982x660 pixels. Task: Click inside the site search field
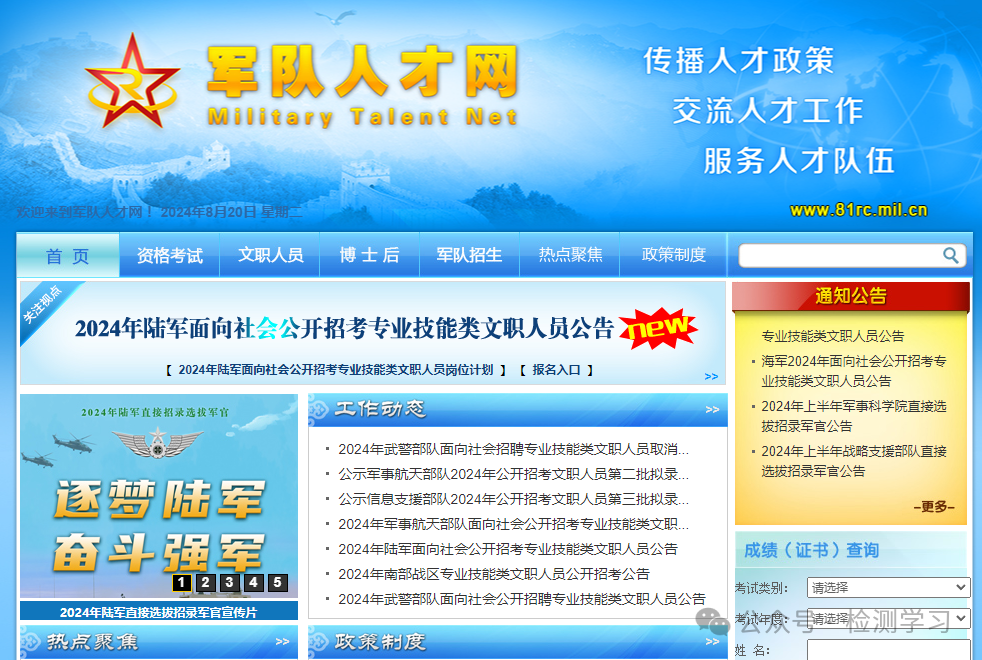click(840, 255)
